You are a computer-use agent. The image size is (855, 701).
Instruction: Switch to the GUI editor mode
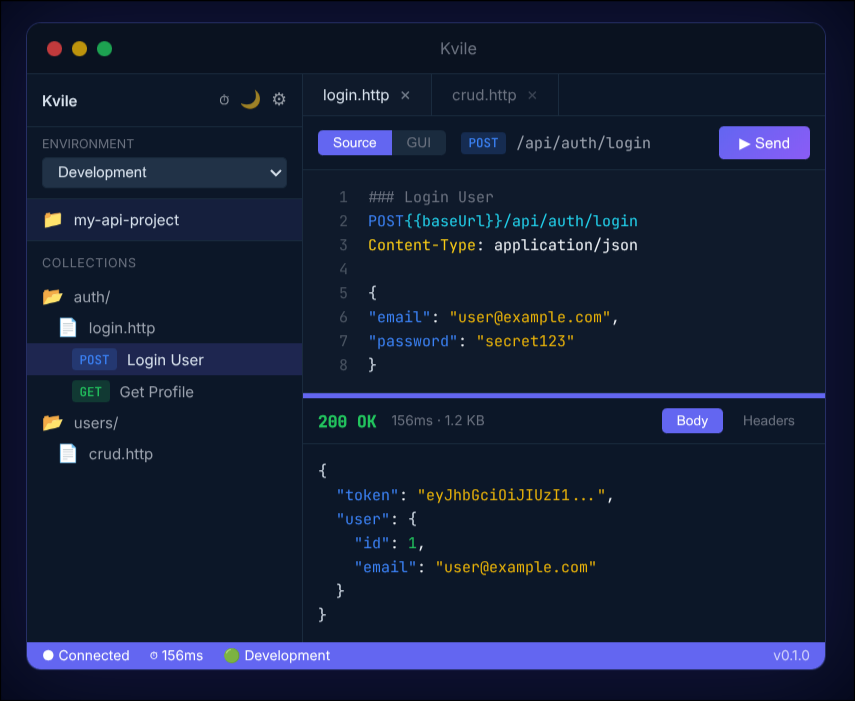418,142
